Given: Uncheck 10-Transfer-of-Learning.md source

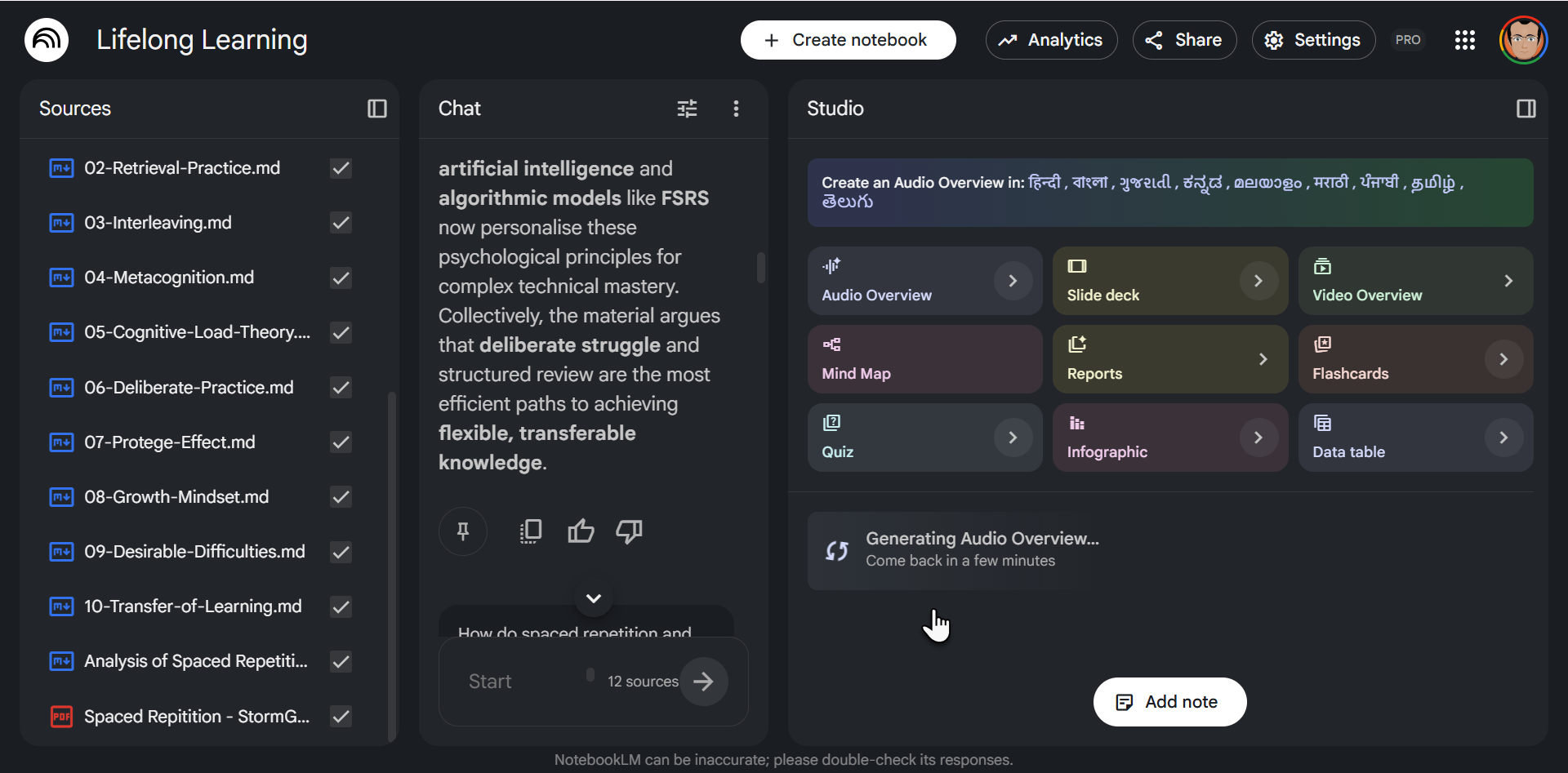Looking at the screenshot, I should [x=341, y=606].
